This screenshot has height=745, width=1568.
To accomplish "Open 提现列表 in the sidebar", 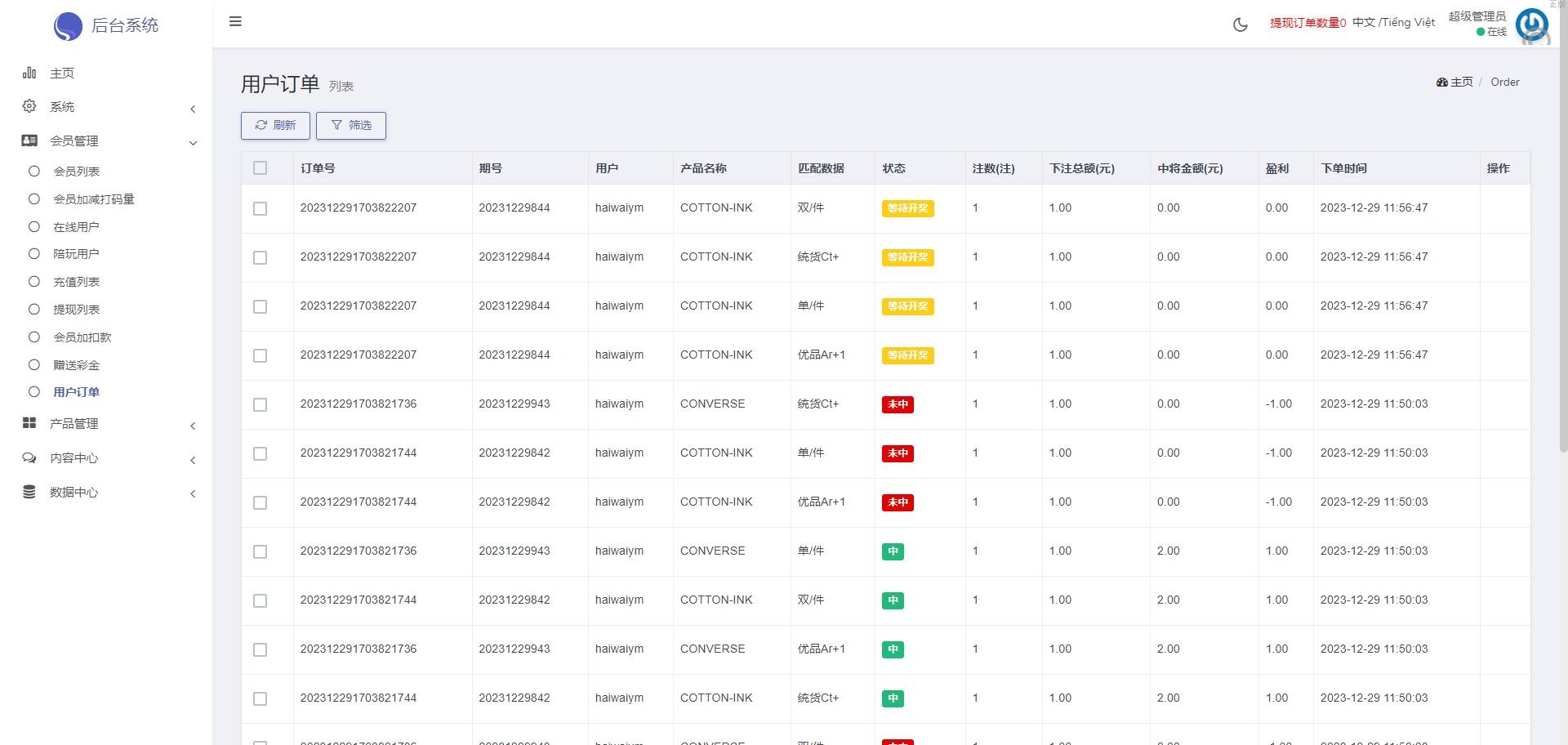I will pos(76,310).
